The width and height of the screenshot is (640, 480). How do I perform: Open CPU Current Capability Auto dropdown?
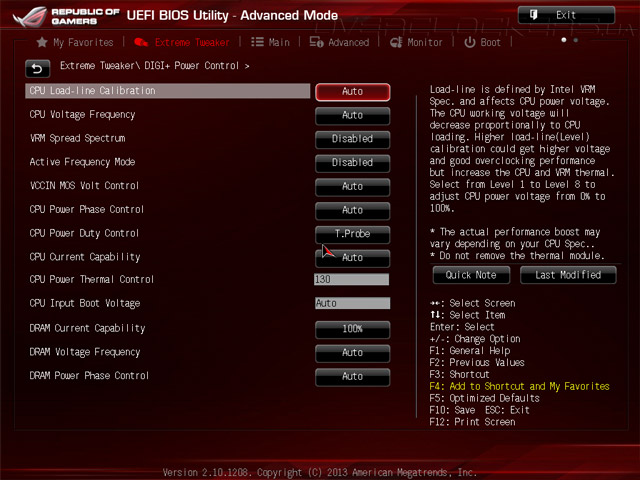click(353, 258)
